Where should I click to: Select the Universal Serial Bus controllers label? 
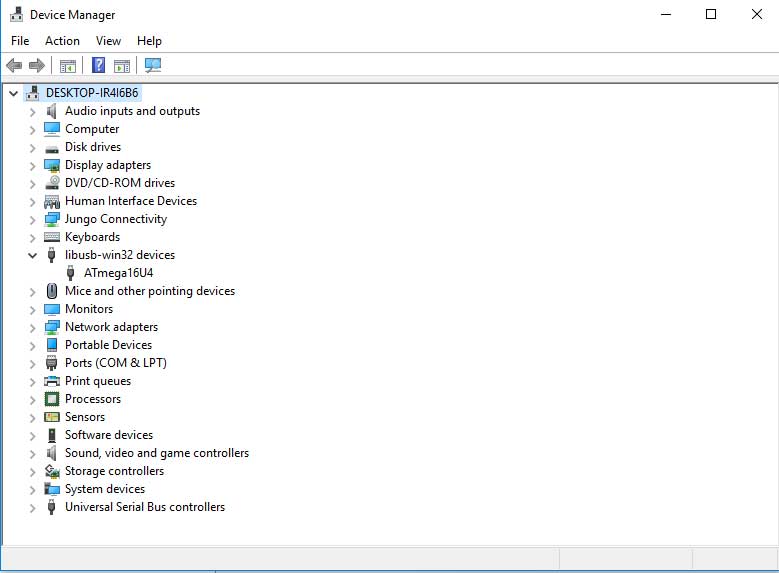(x=145, y=507)
